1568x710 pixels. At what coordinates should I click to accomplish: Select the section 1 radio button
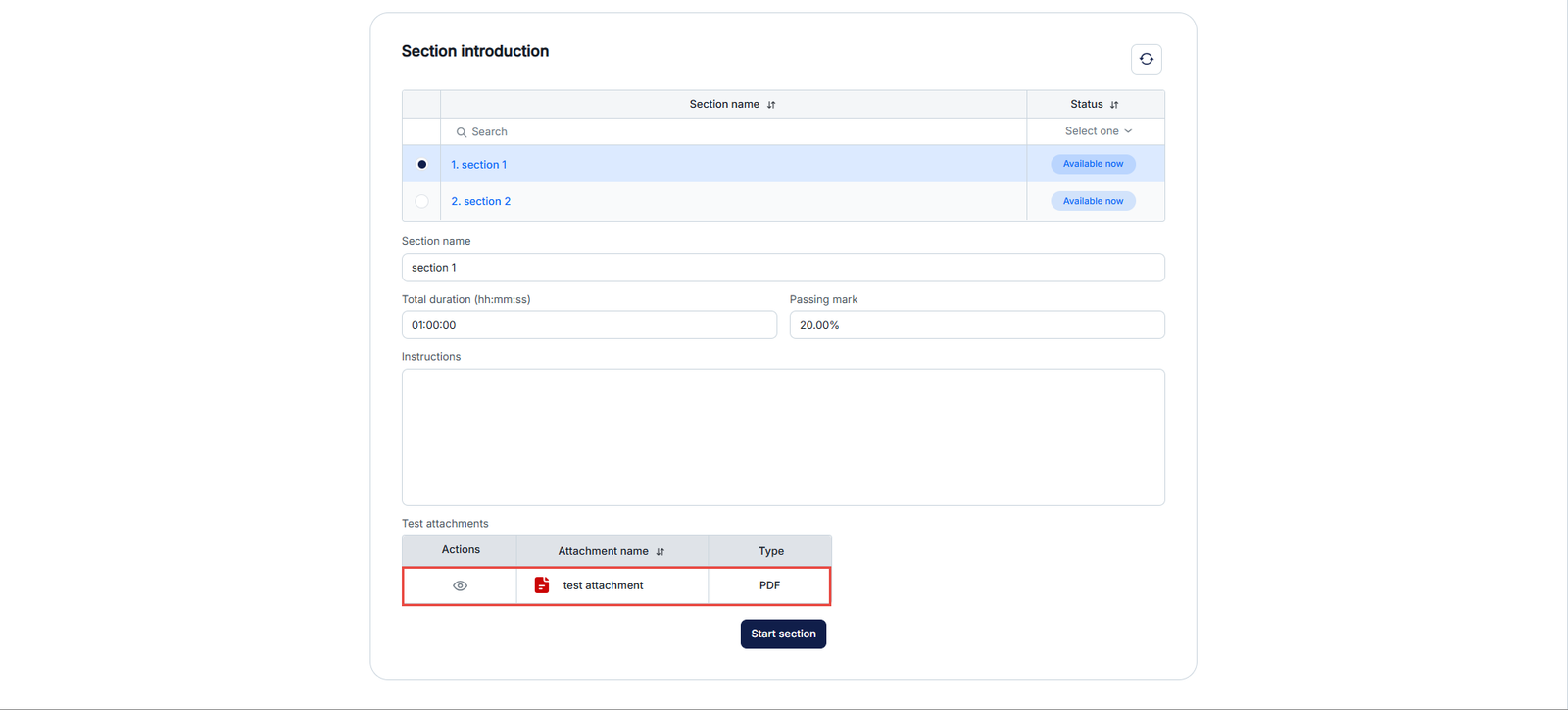(421, 164)
